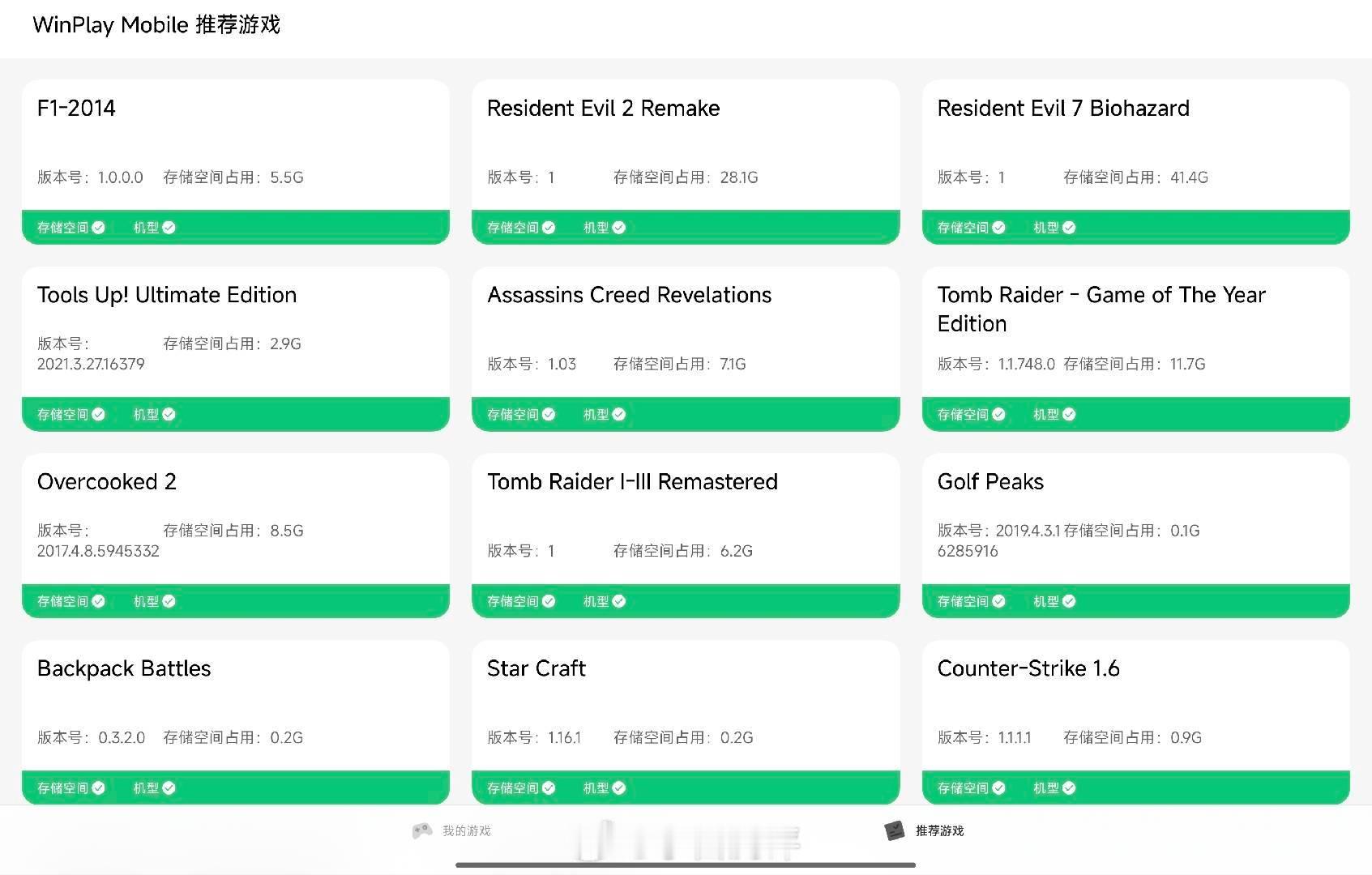Screen dimensions: 1372x875
Task: Click 机型 checkmark on Resident Evil 7 Biohazard
Action: point(1069,228)
